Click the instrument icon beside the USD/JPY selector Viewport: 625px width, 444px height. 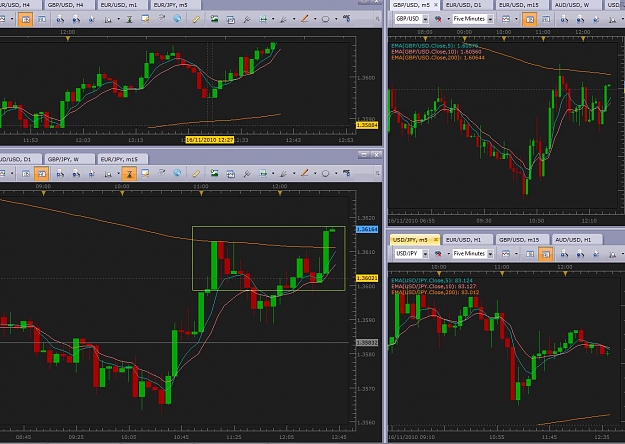[x=438, y=254]
